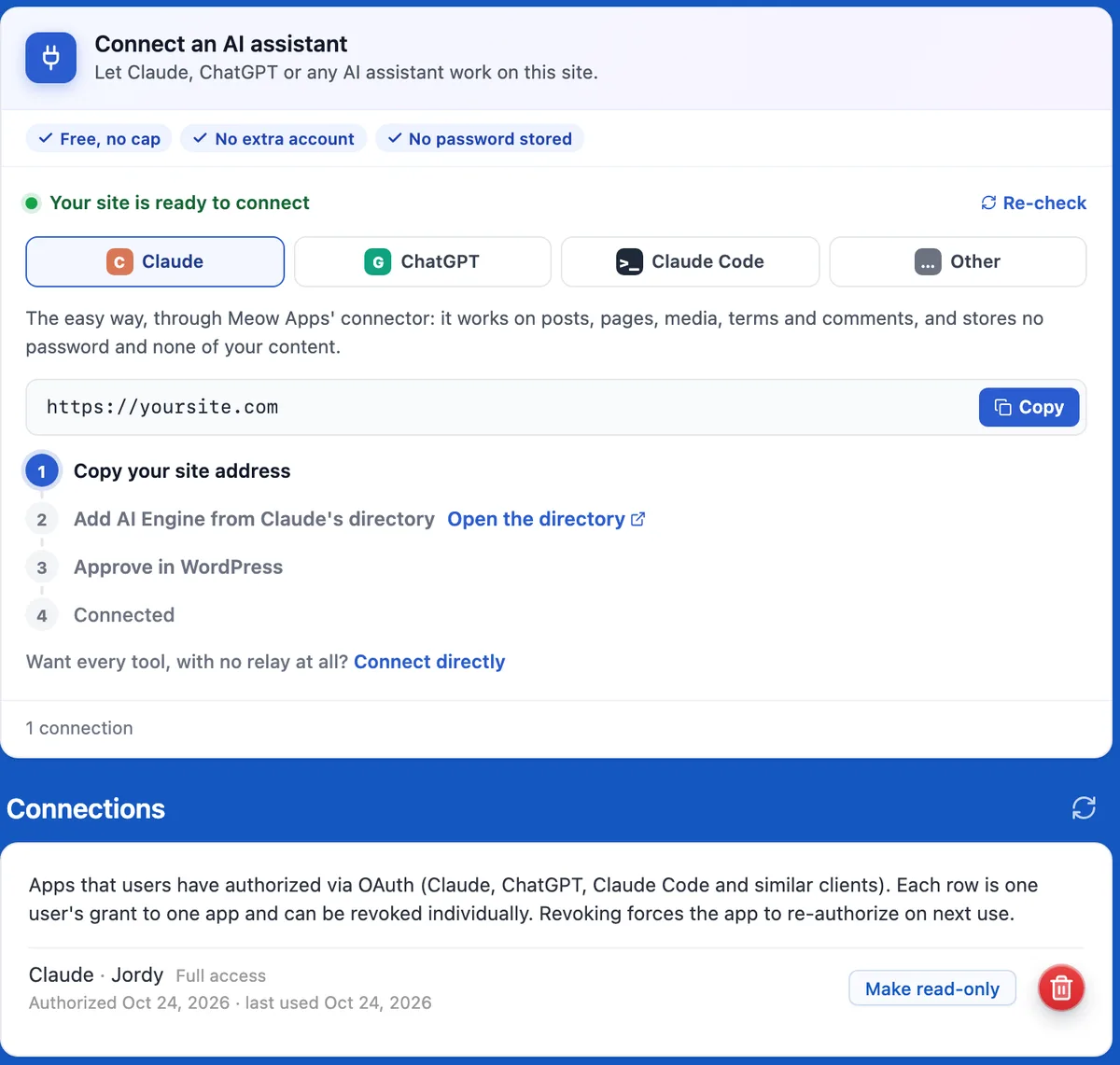Click the "No extra account" badge

pos(273,139)
